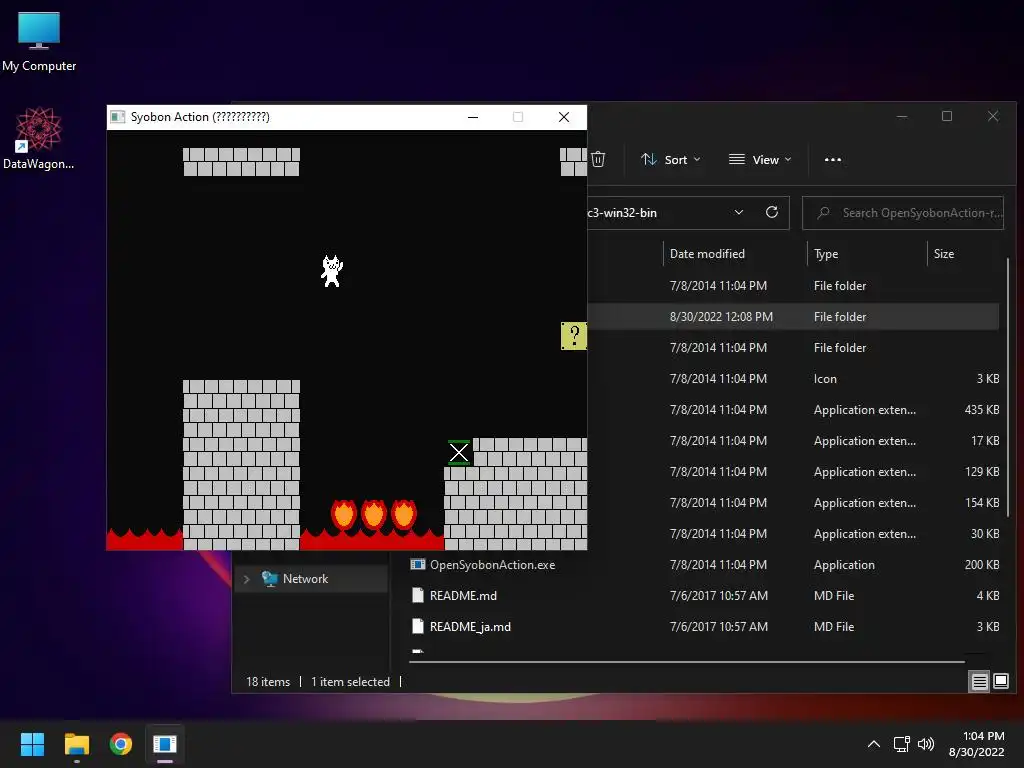
Task: Click the README_ja.md document icon
Action: pos(418,626)
